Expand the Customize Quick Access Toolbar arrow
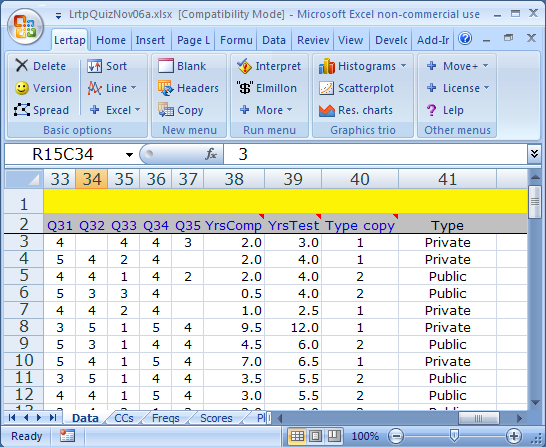 58,15
